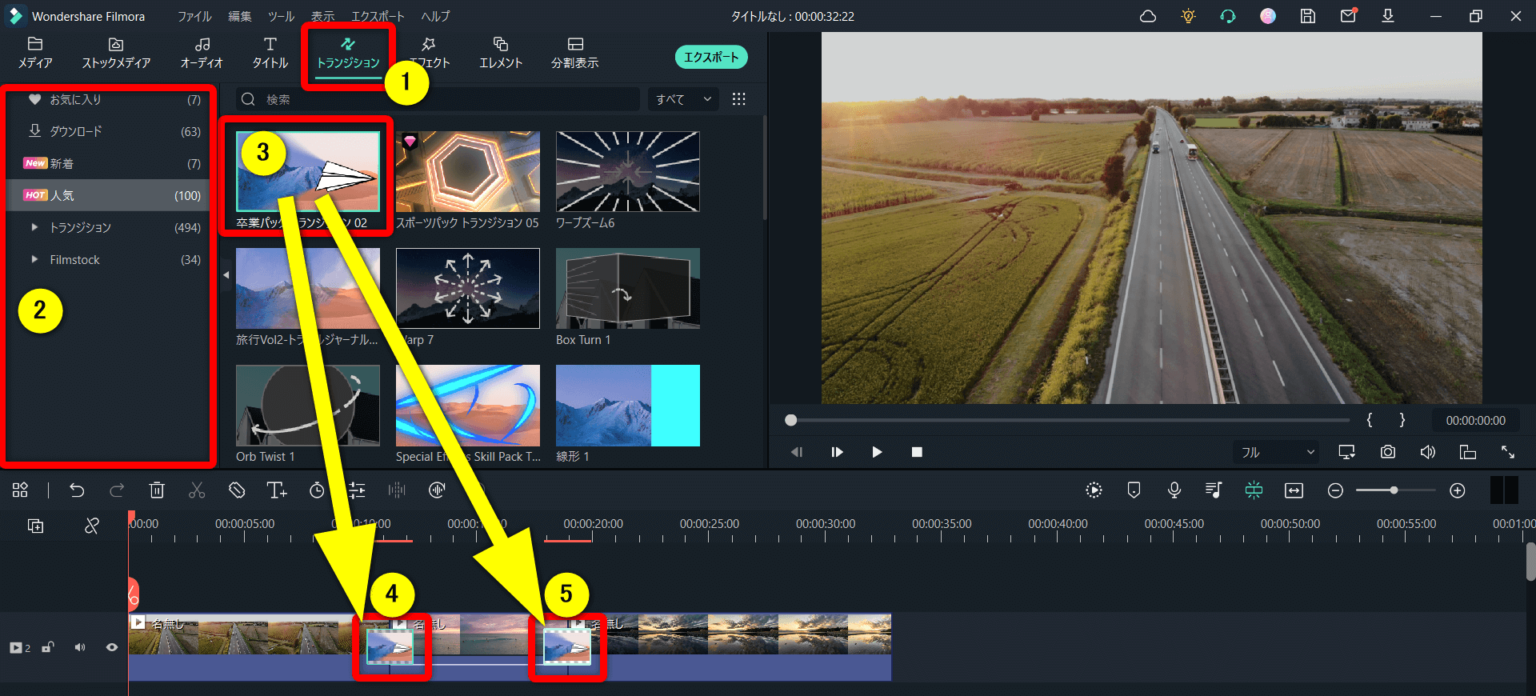Mute the track with the speaker icon
The image size is (1536, 696).
pyautogui.click(x=80, y=647)
